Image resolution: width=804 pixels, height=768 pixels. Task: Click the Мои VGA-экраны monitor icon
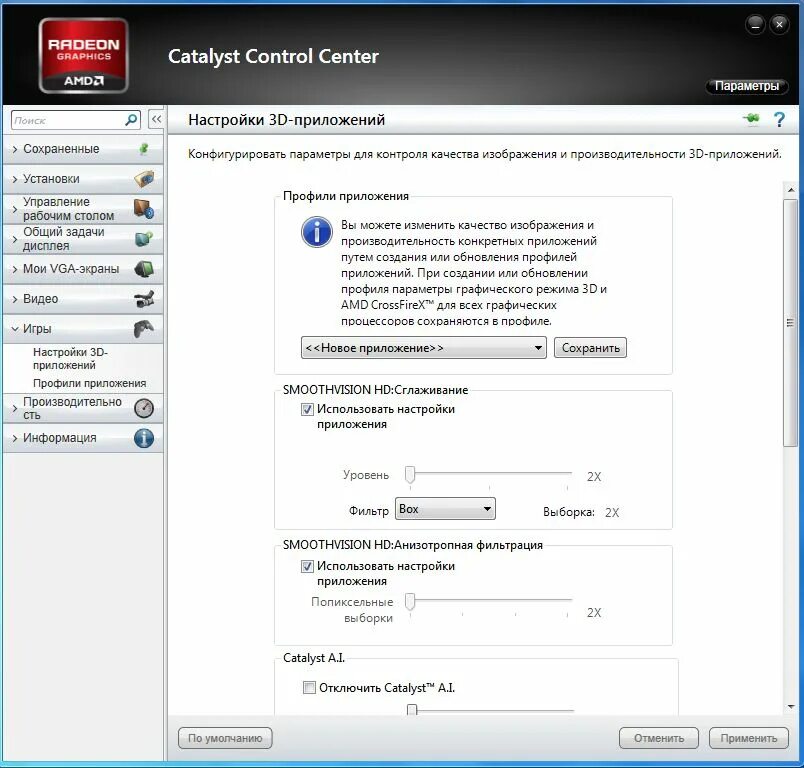[x=144, y=269]
